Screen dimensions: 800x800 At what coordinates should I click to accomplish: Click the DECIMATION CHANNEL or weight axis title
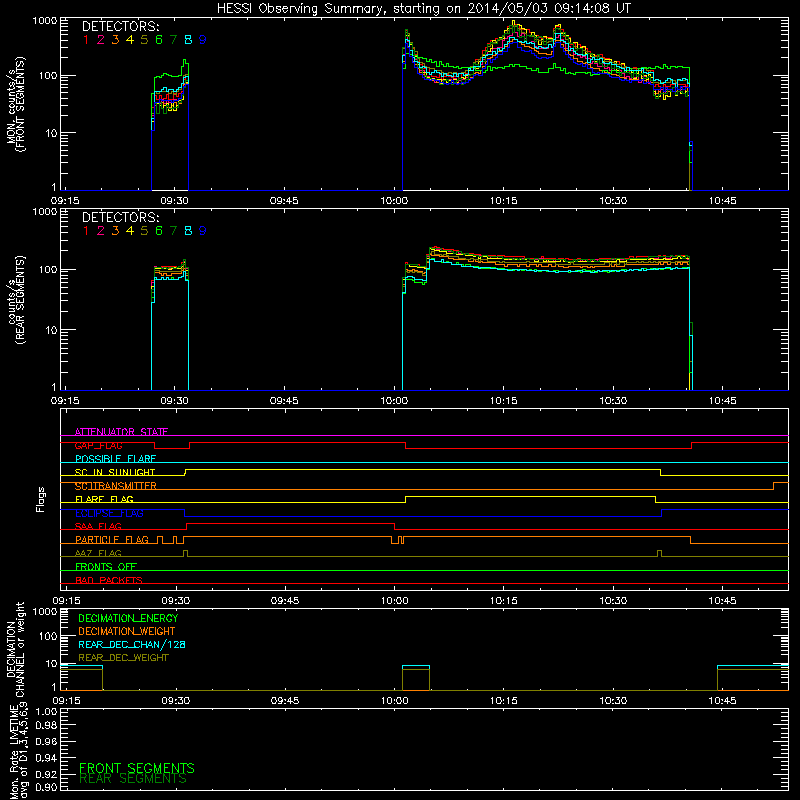15,649
